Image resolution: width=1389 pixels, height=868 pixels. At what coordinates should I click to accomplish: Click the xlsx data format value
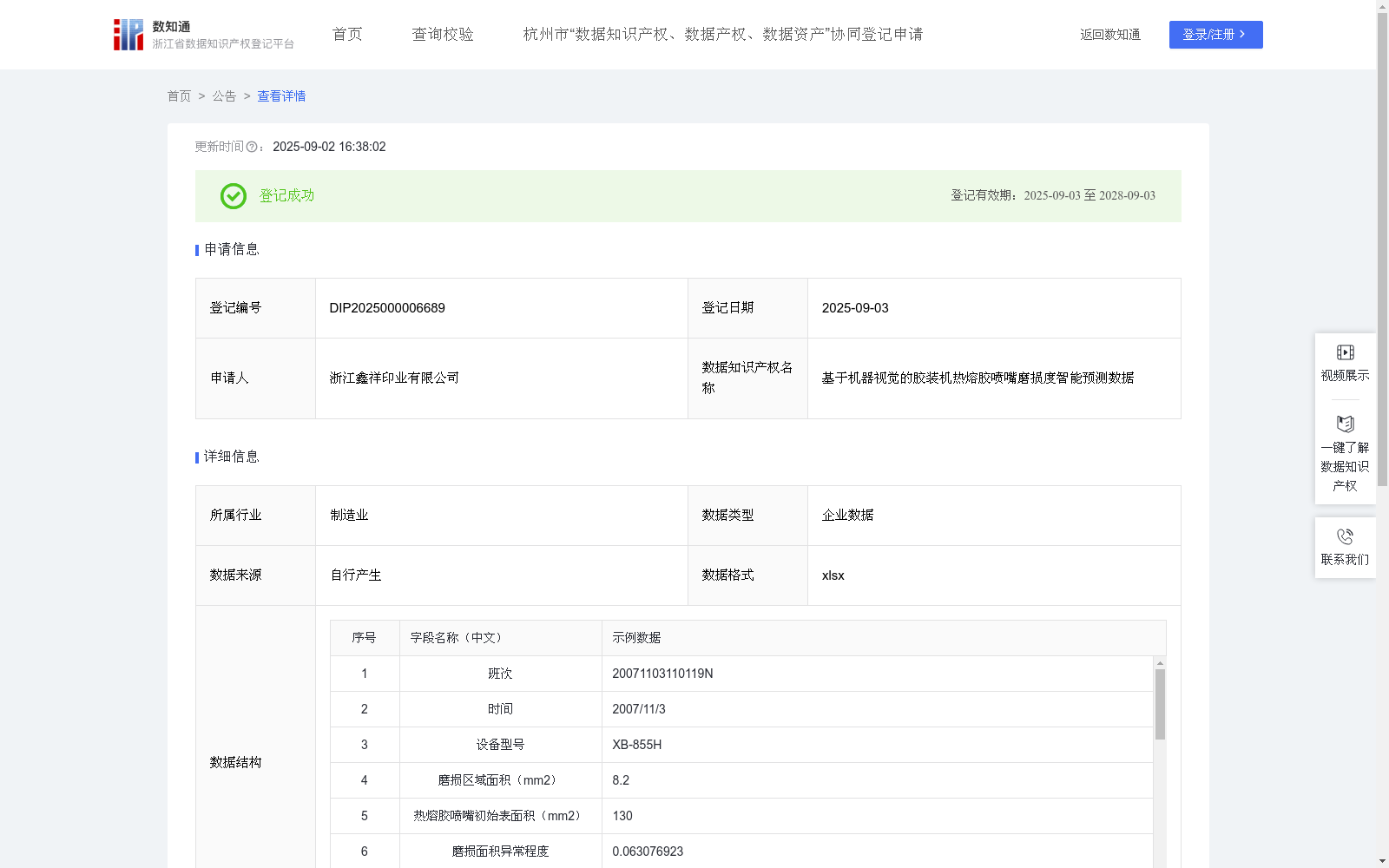[x=833, y=575]
